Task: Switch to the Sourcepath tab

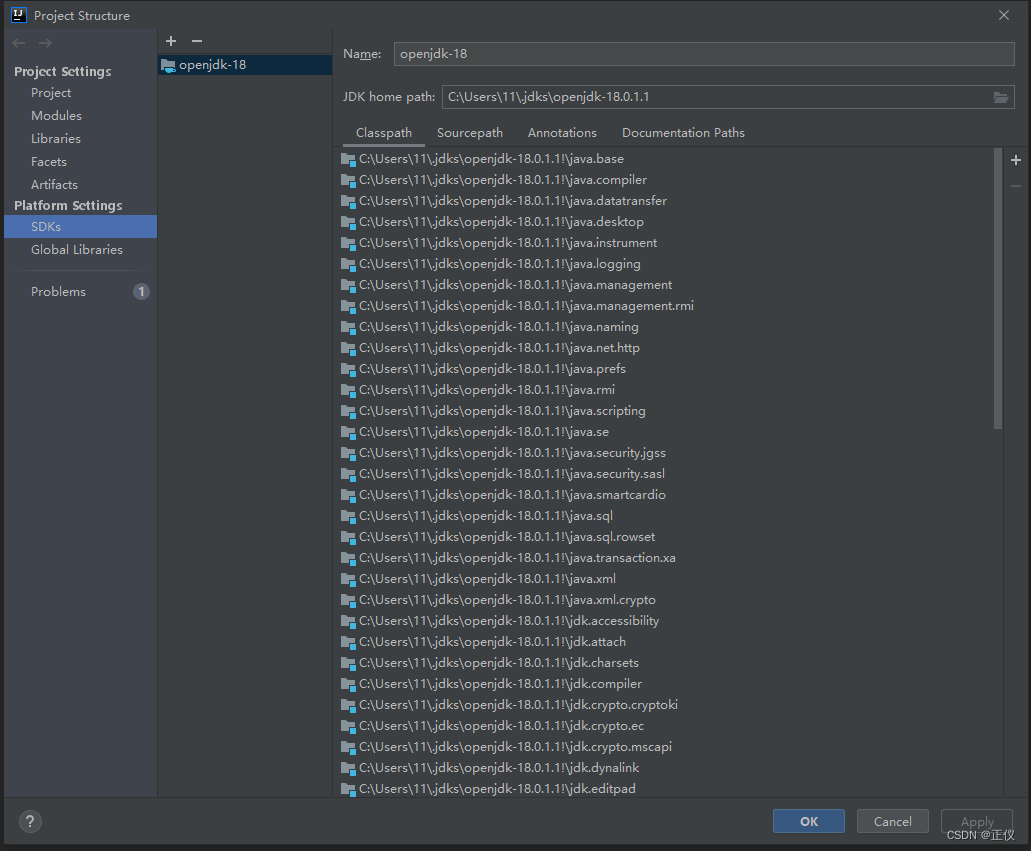Action: point(470,133)
